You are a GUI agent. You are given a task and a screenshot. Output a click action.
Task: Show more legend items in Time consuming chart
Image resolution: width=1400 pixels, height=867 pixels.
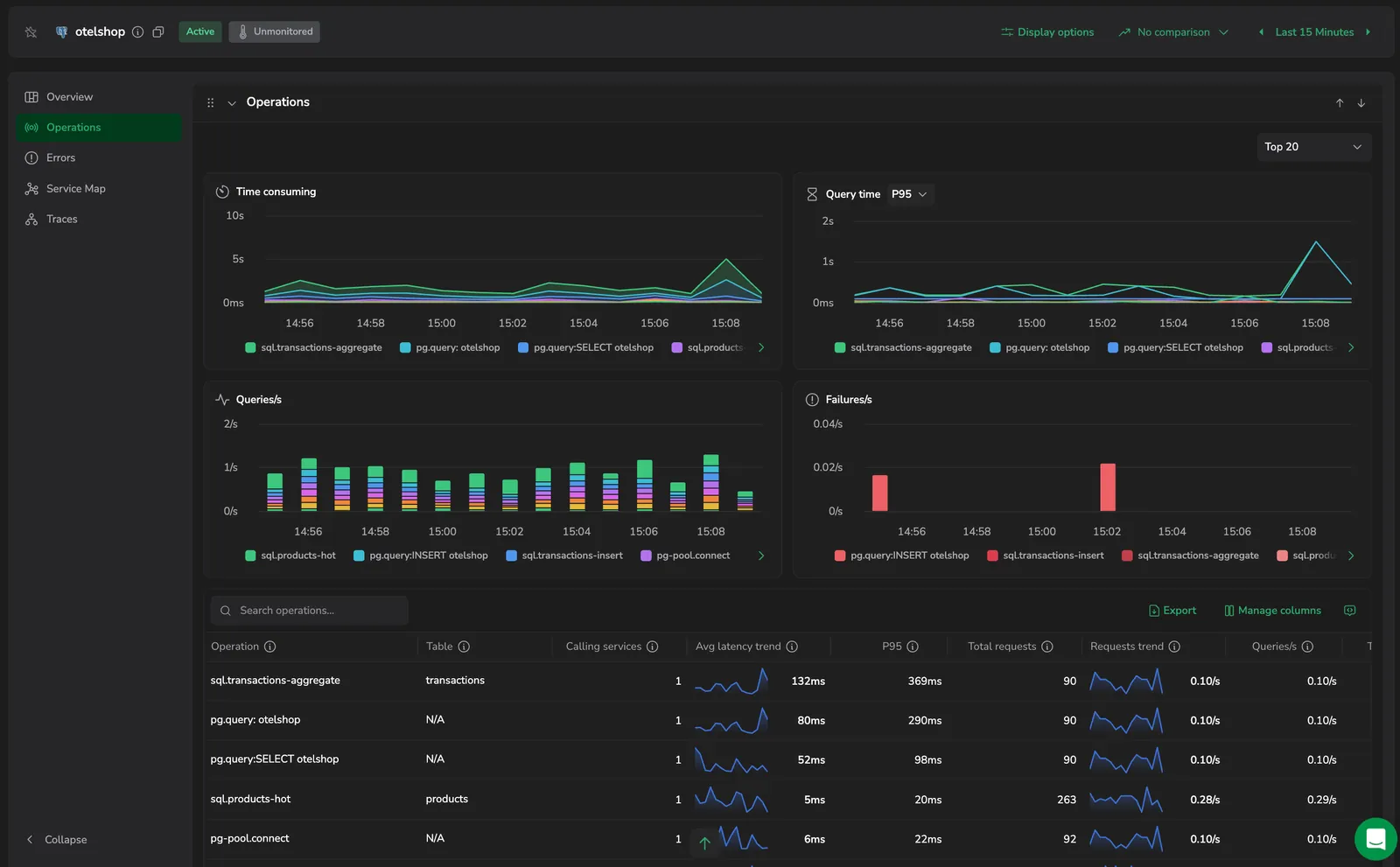click(x=761, y=347)
